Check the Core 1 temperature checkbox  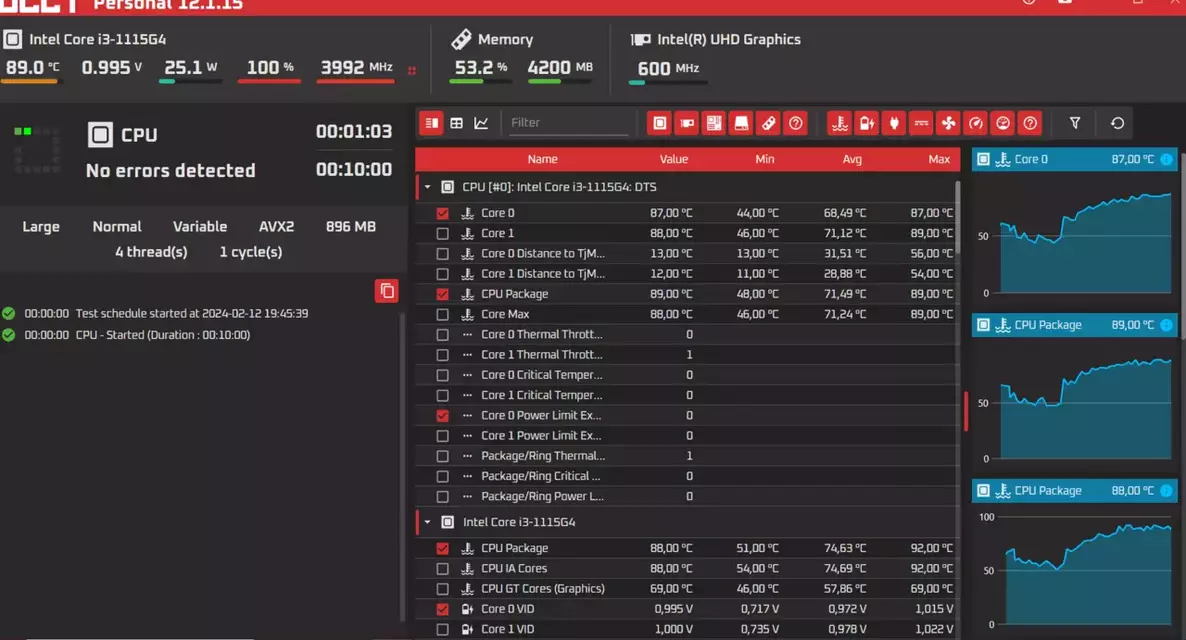point(442,234)
